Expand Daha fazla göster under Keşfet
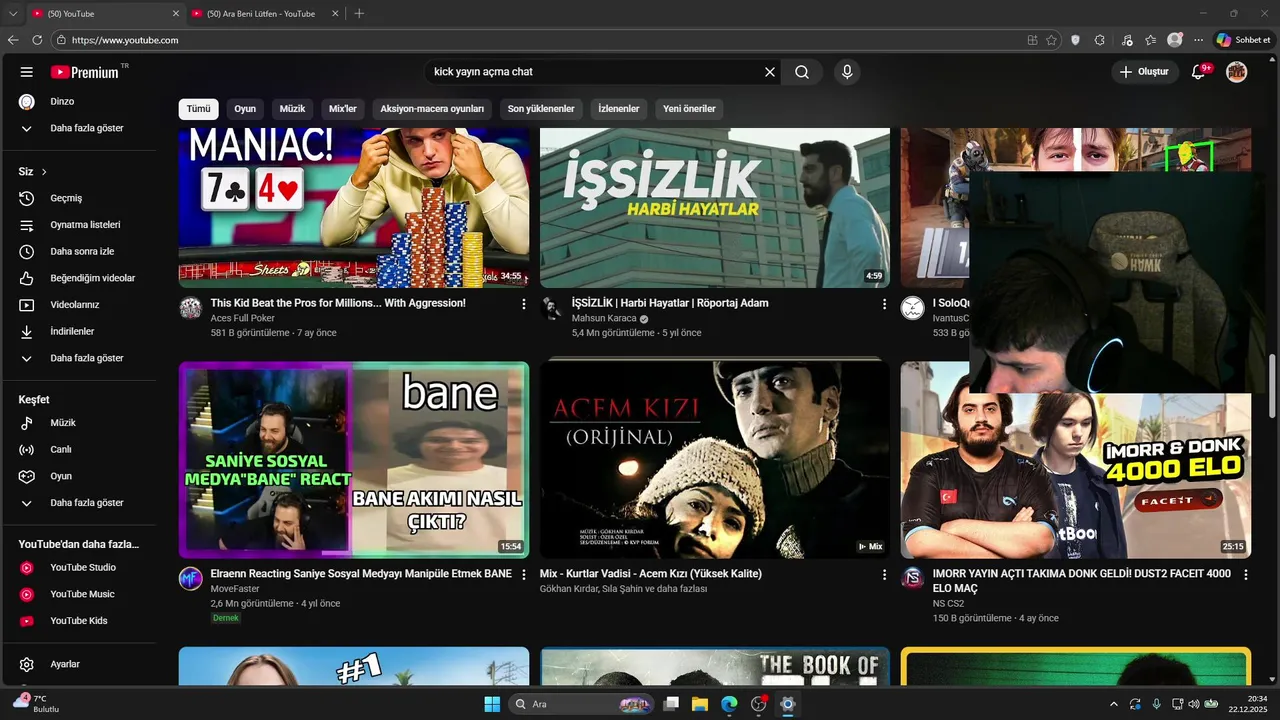Screen dimensions: 1280x720 (85, 503)
